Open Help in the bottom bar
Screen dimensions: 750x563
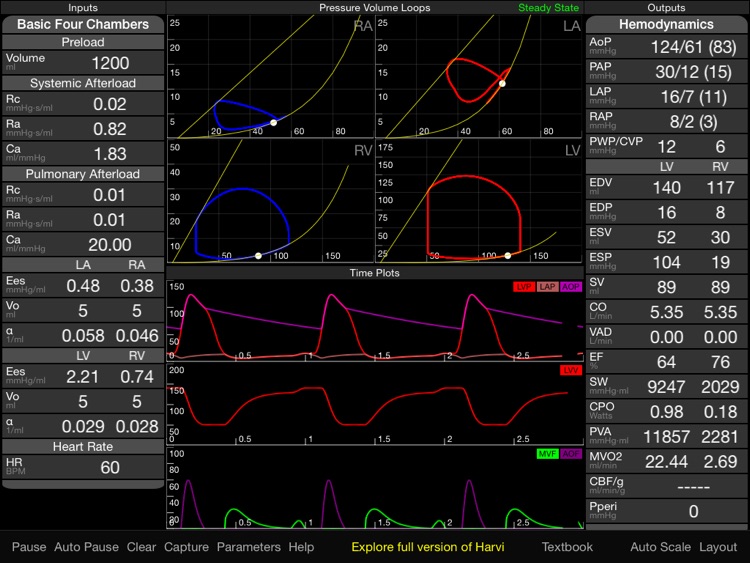pos(301,547)
